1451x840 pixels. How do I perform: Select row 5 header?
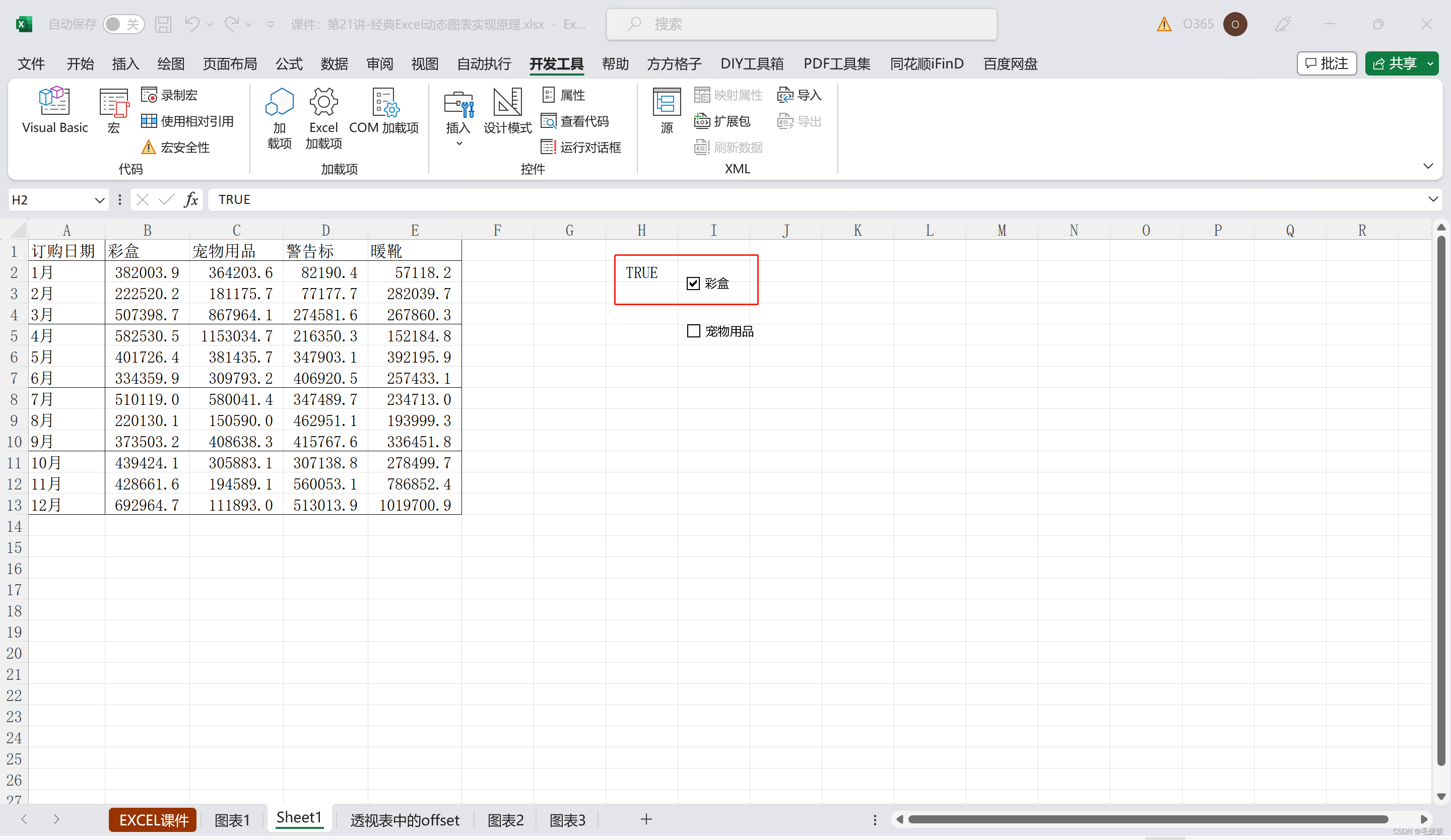pyautogui.click(x=14, y=336)
